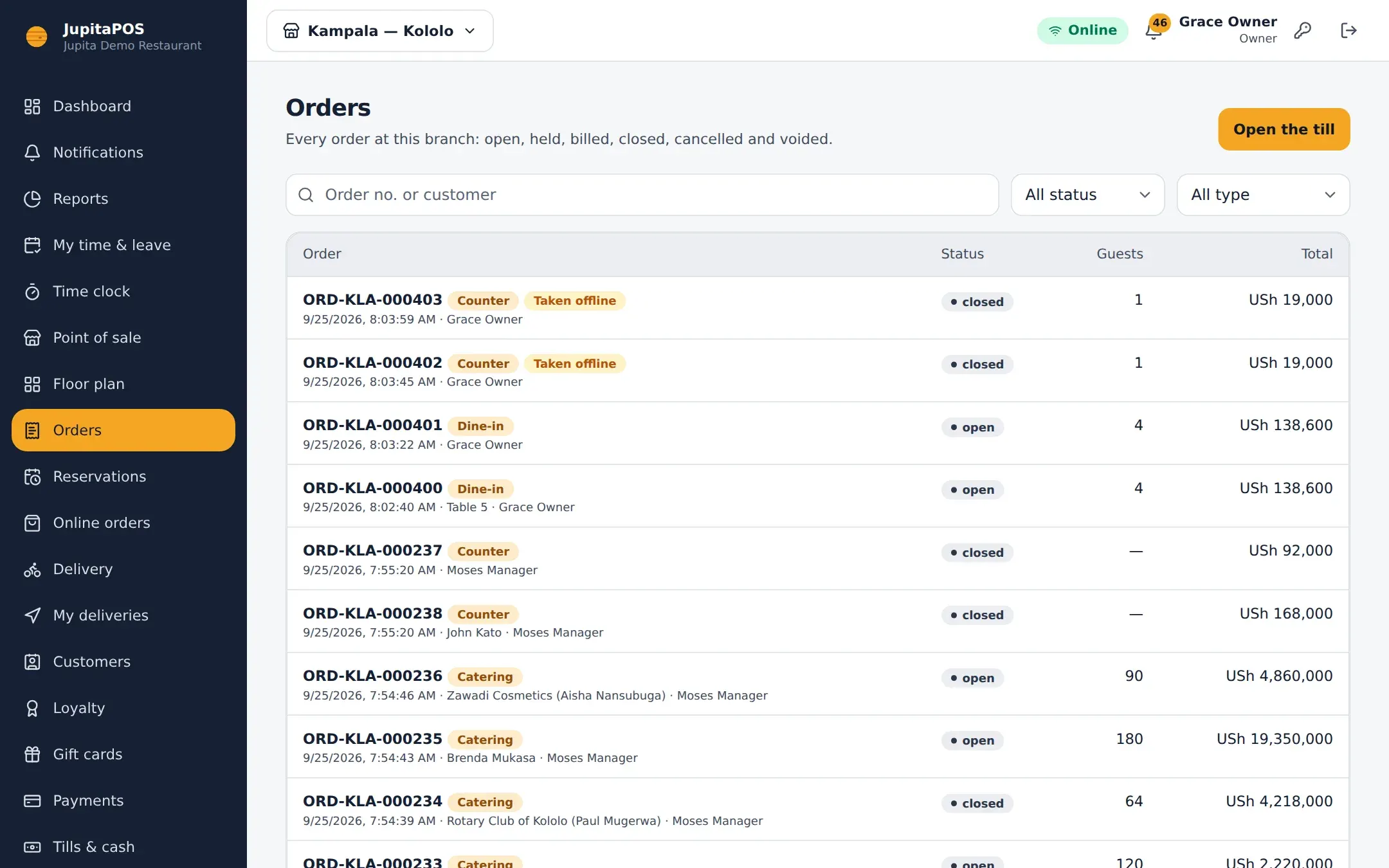Click the Dashboard grid icon in sidebar
The image size is (1389, 868).
click(32, 106)
